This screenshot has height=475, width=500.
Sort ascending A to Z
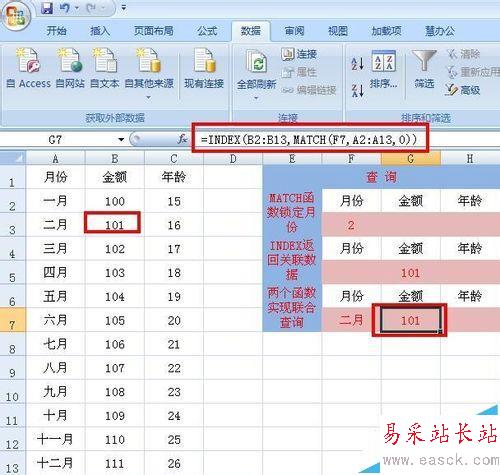pyautogui.click(x=357, y=63)
